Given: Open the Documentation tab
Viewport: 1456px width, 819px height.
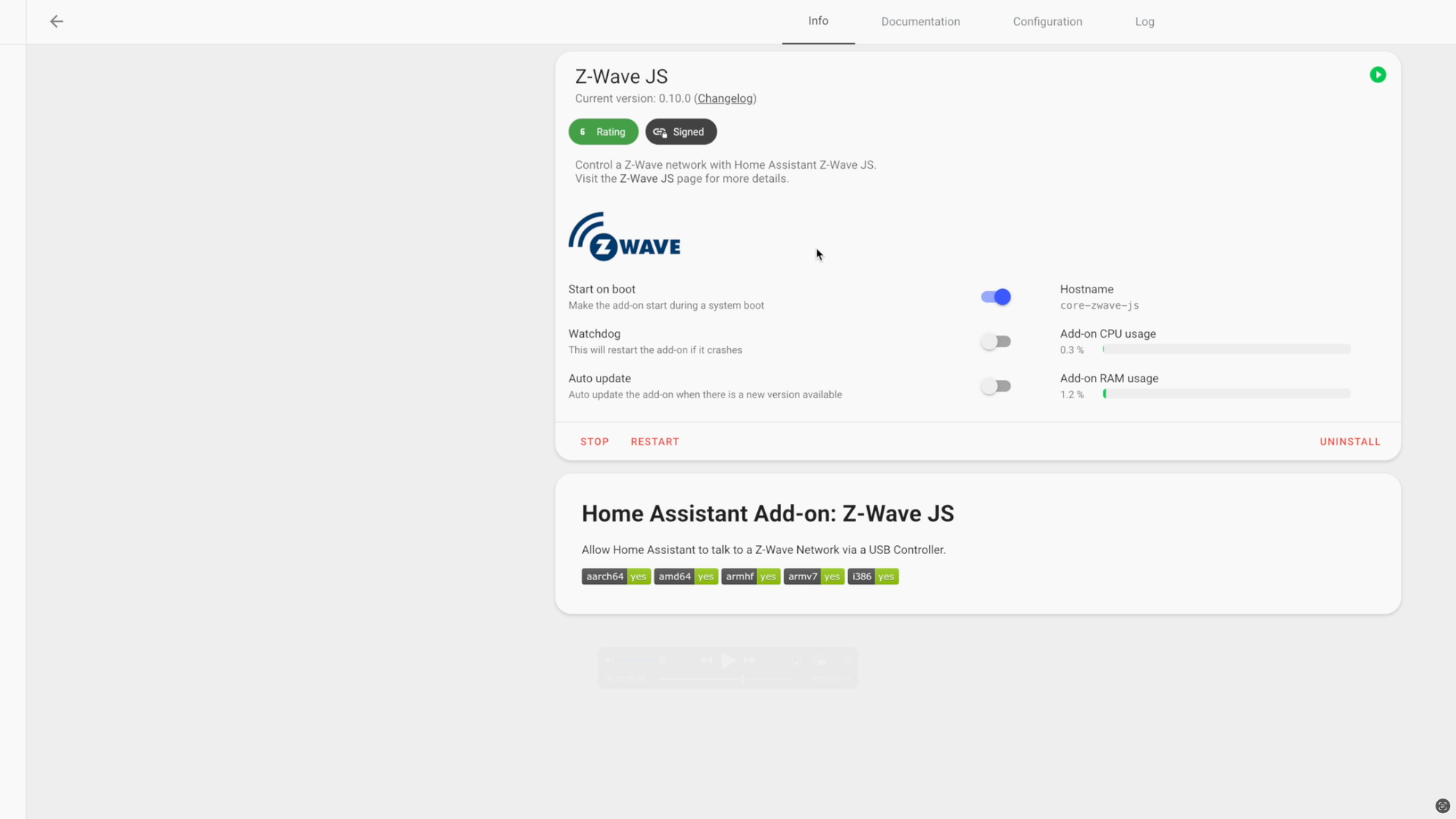Looking at the screenshot, I should pyautogui.click(x=920, y=22).
